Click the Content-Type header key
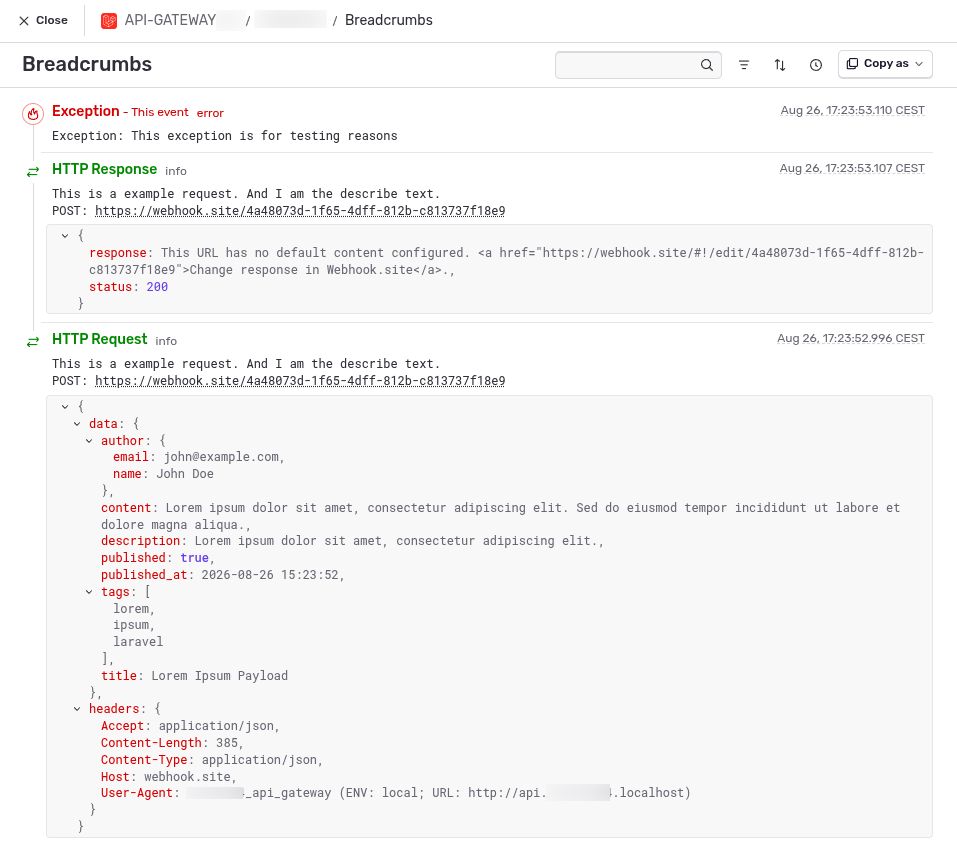 click(x=144, y=760)
